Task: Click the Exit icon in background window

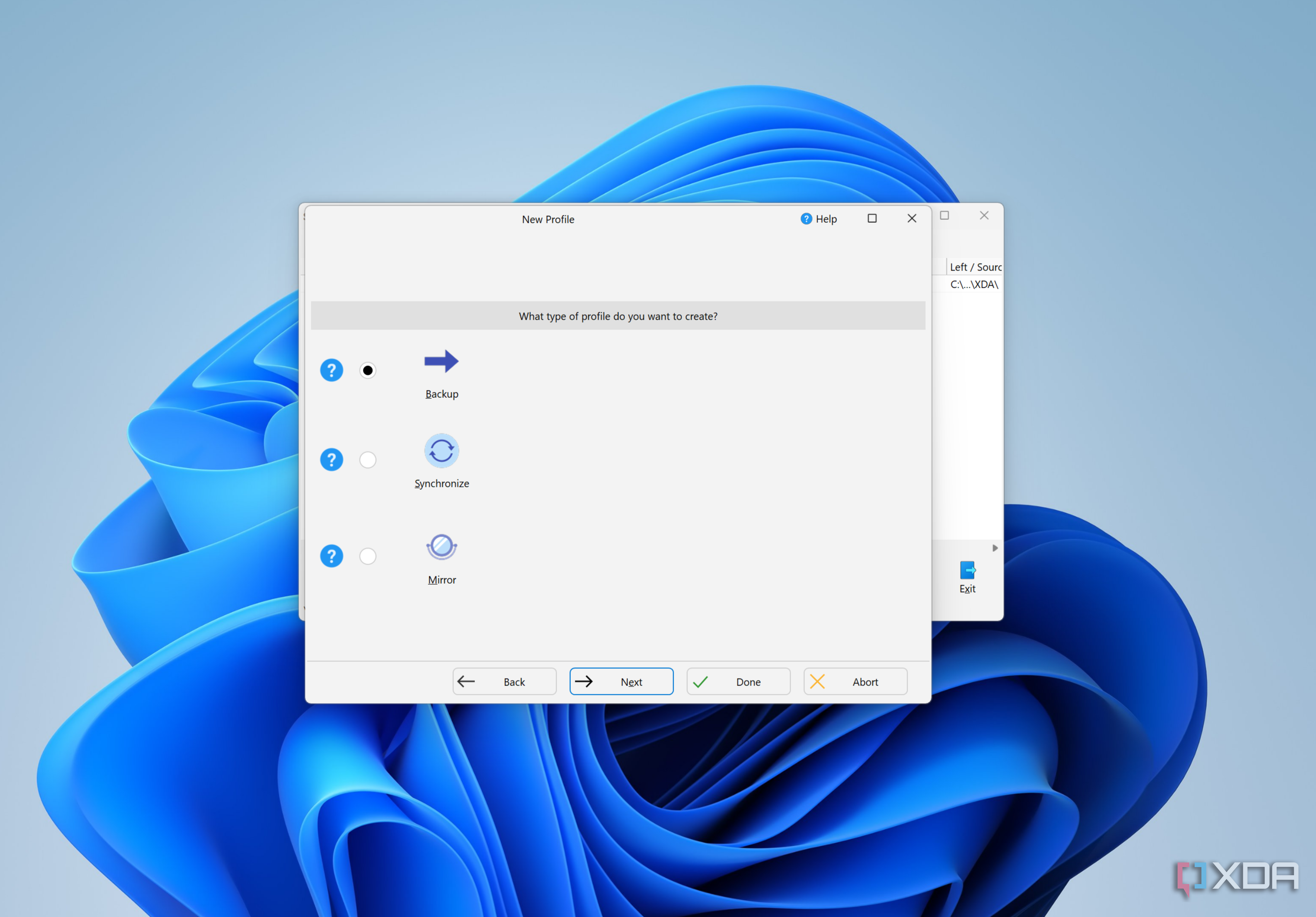Action: click(967, 571)
